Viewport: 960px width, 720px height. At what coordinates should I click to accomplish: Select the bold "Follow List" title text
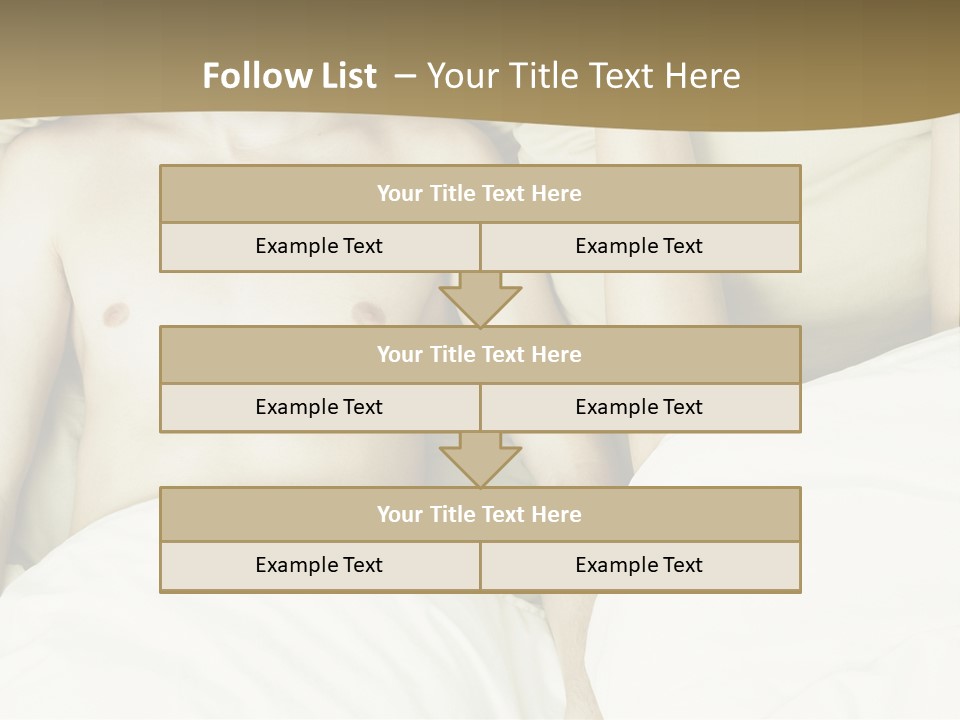pos(290,76)
